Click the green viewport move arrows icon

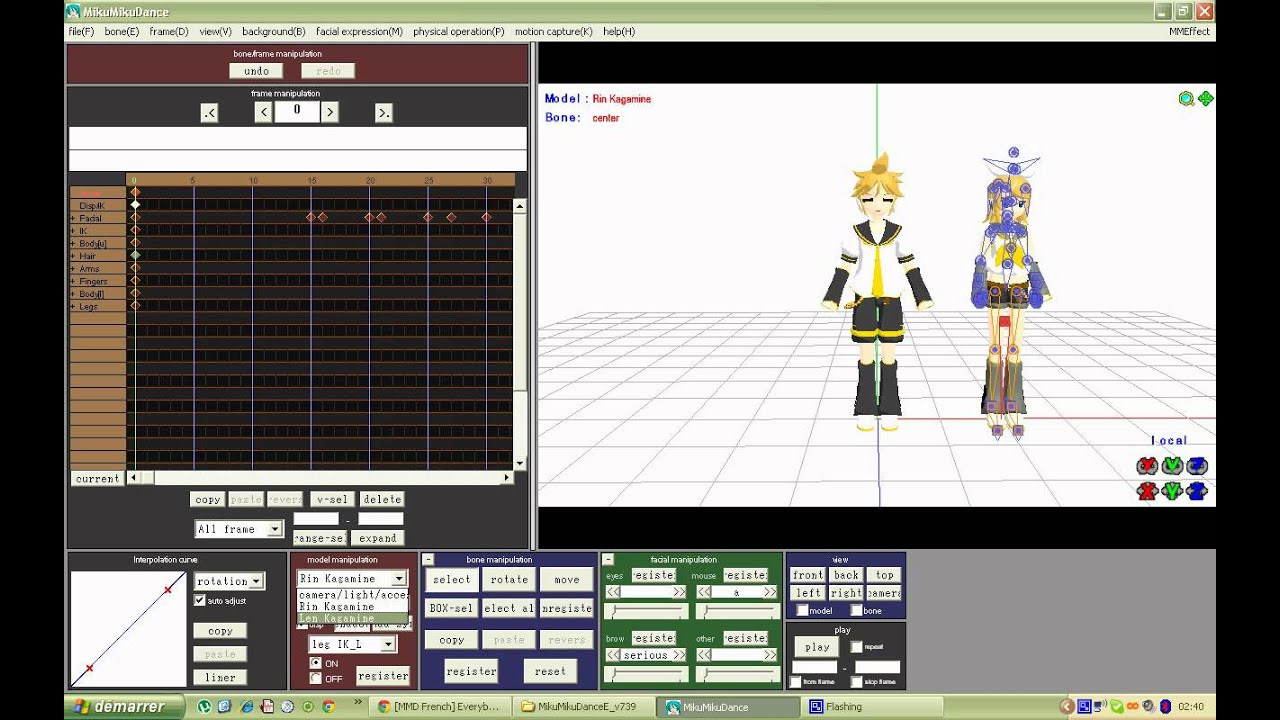(x=1205, y=98)
